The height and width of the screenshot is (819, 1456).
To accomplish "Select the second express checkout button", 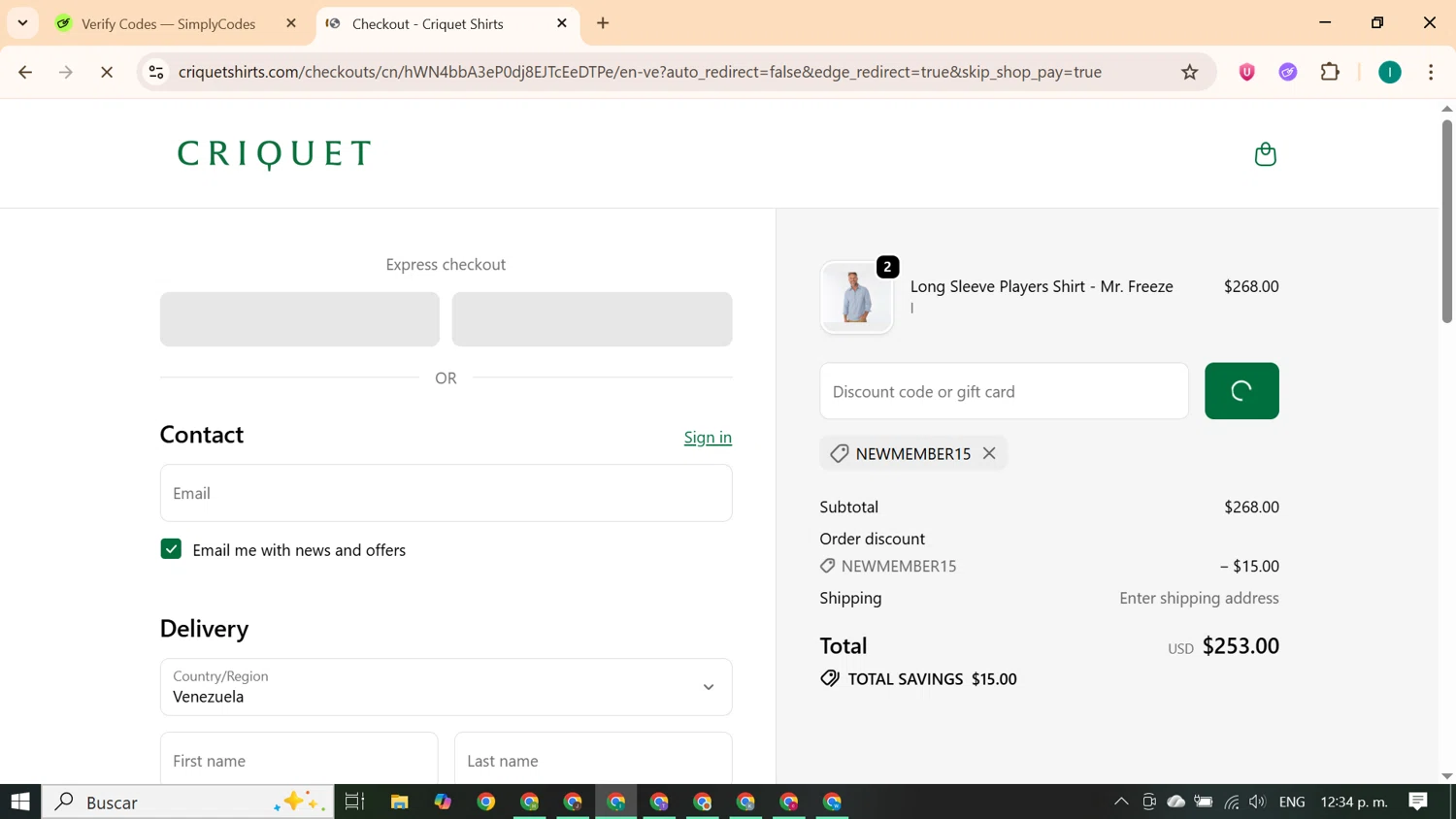I will 592,319.
